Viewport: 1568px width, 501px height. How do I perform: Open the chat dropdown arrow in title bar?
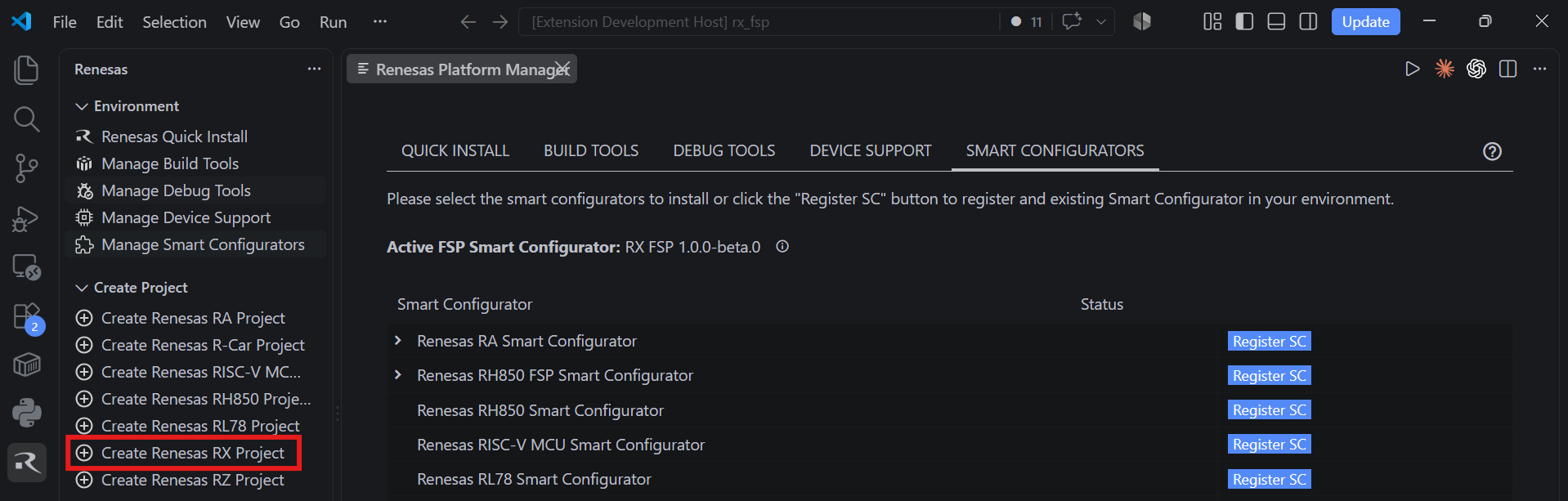pyautogui.click(x=1101, y=22)
